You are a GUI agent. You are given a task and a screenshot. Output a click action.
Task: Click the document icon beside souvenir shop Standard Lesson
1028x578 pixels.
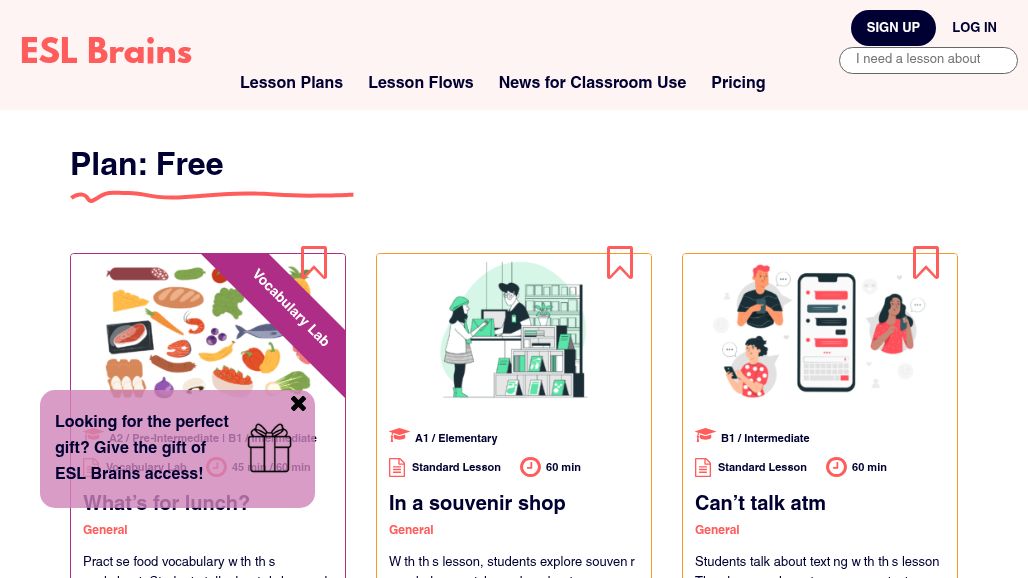coord(397,467)
